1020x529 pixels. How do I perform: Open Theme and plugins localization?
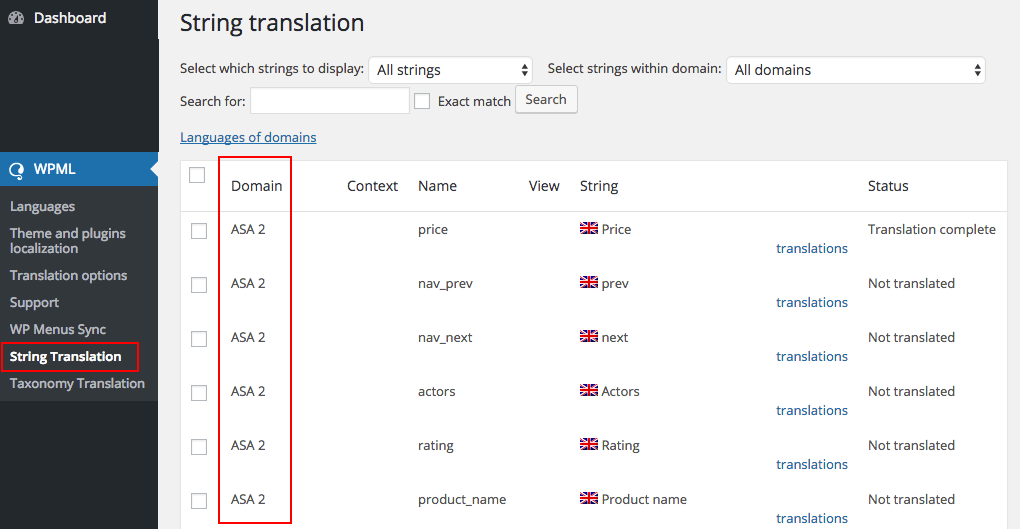pyautogui.click(x=68, y=241)
